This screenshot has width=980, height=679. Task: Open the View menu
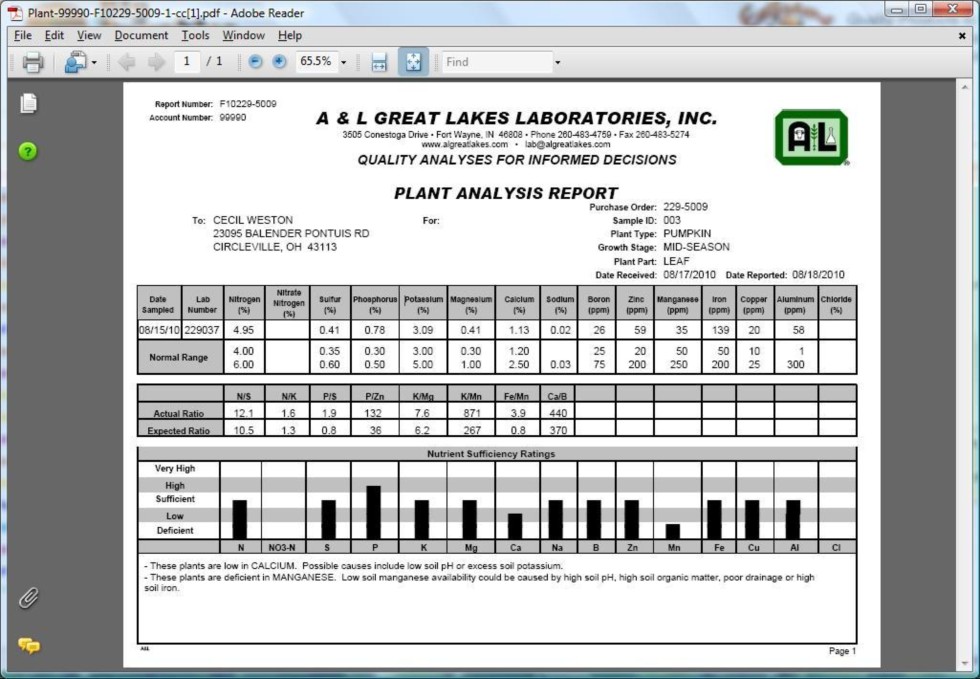tap(89, 35)
